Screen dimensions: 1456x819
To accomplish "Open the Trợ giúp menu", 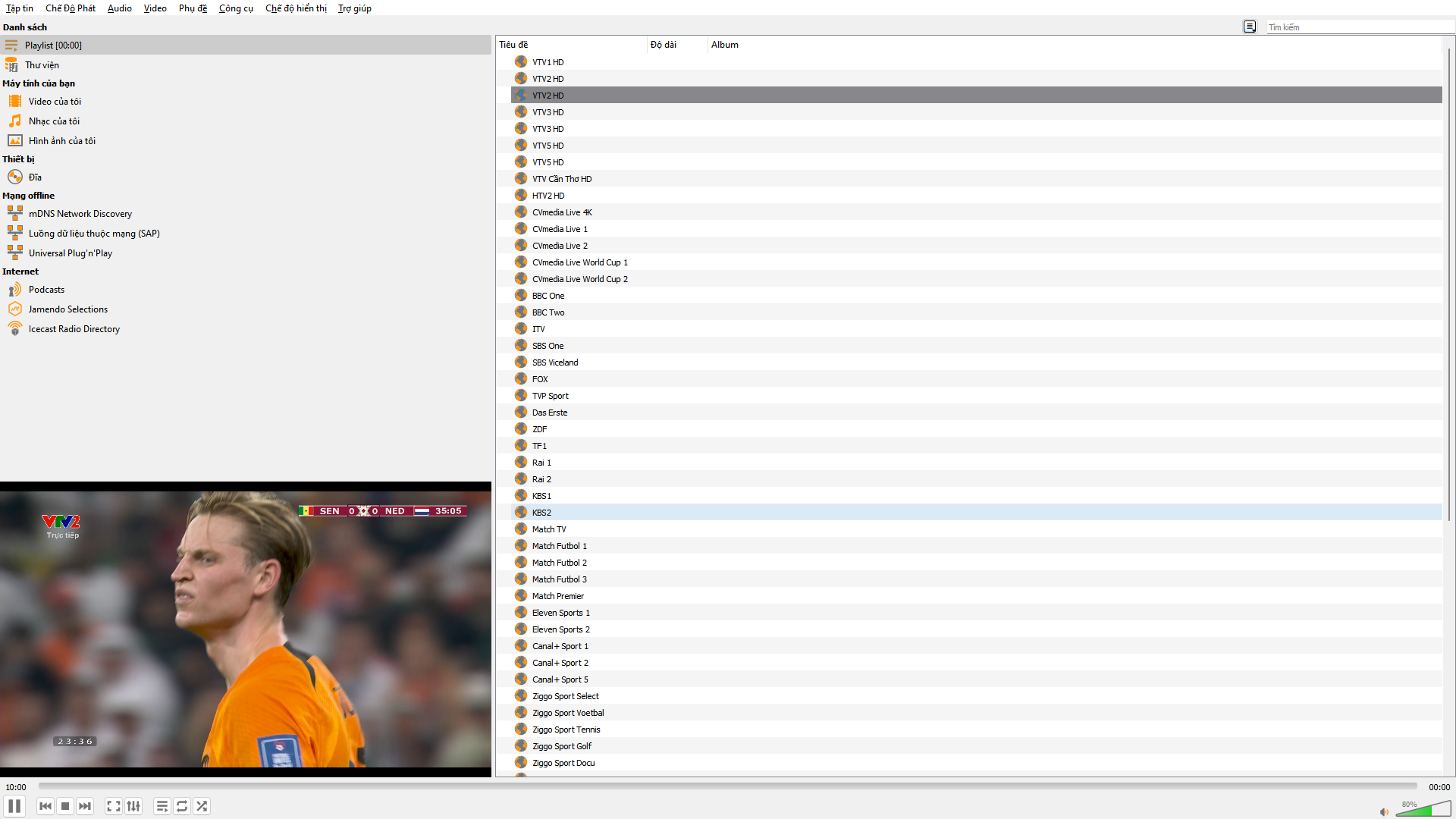I will coord(355,8).
